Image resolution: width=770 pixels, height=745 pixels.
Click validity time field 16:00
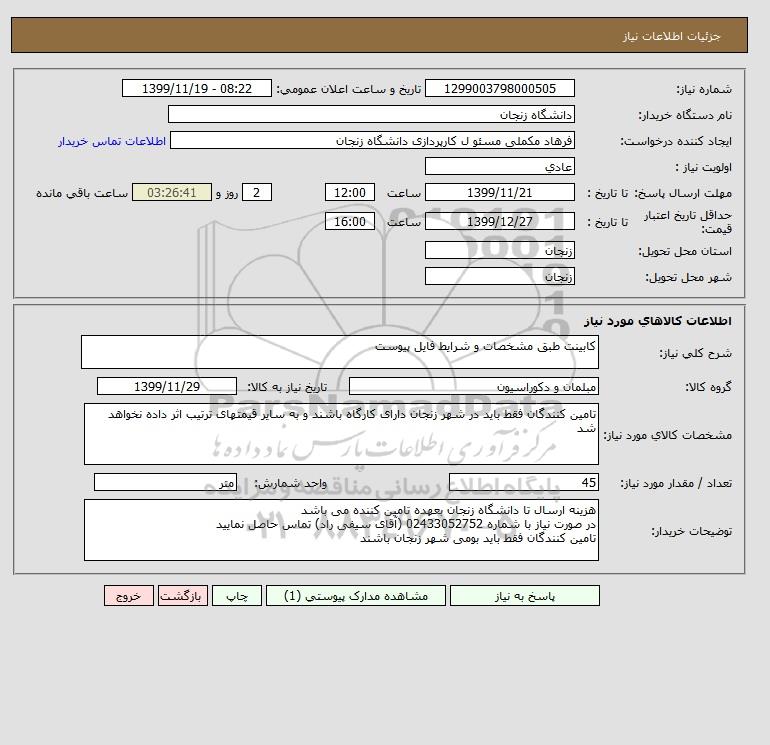(350, 221)
